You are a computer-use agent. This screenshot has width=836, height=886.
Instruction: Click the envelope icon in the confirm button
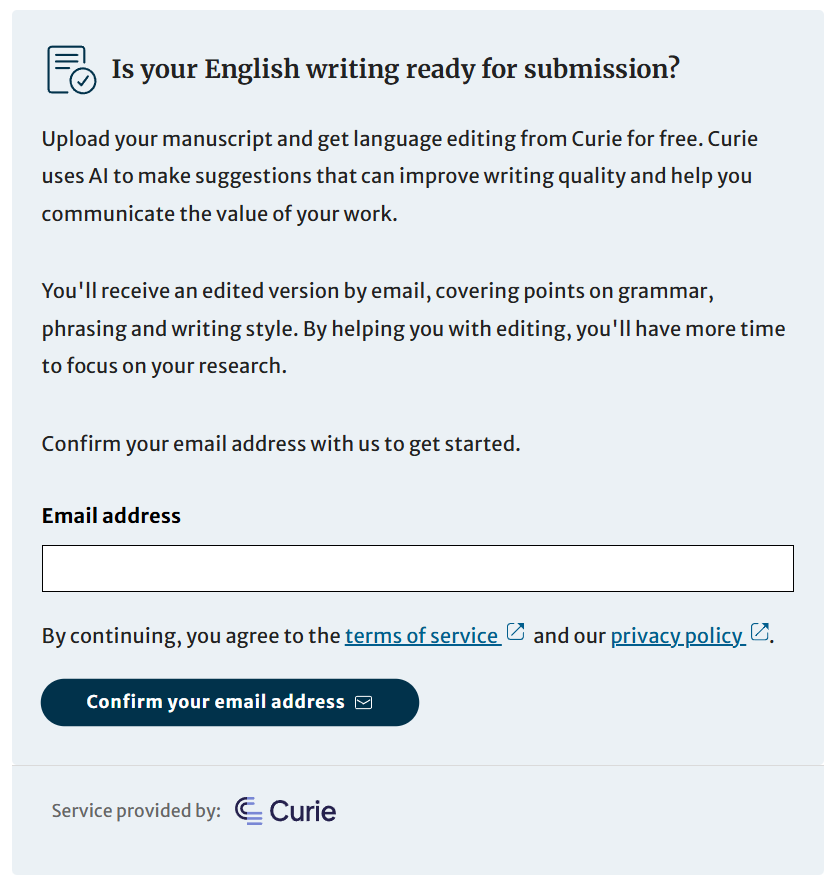pos(363,702)
